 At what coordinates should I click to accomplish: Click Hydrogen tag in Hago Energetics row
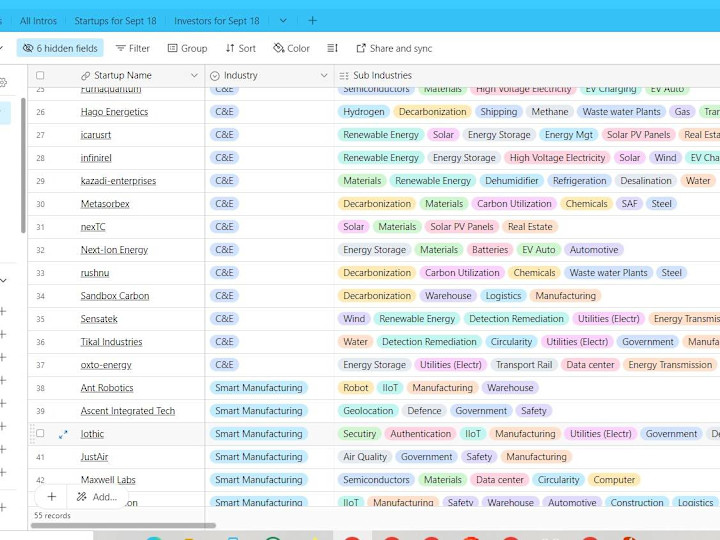tap(364, 112)
